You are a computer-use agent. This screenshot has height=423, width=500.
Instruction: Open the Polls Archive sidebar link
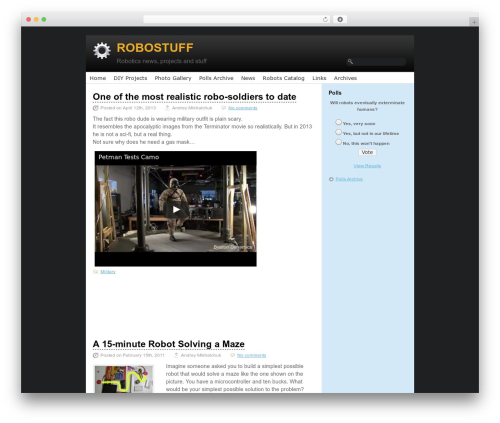coord(349,179)
